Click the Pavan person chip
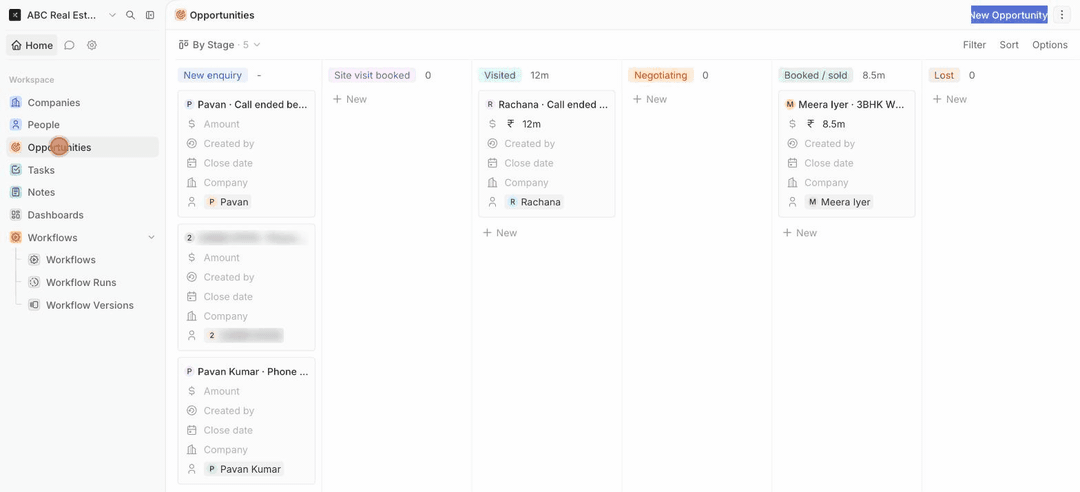This screenshot has width=1080, height=492. click(x=228, y=202)
